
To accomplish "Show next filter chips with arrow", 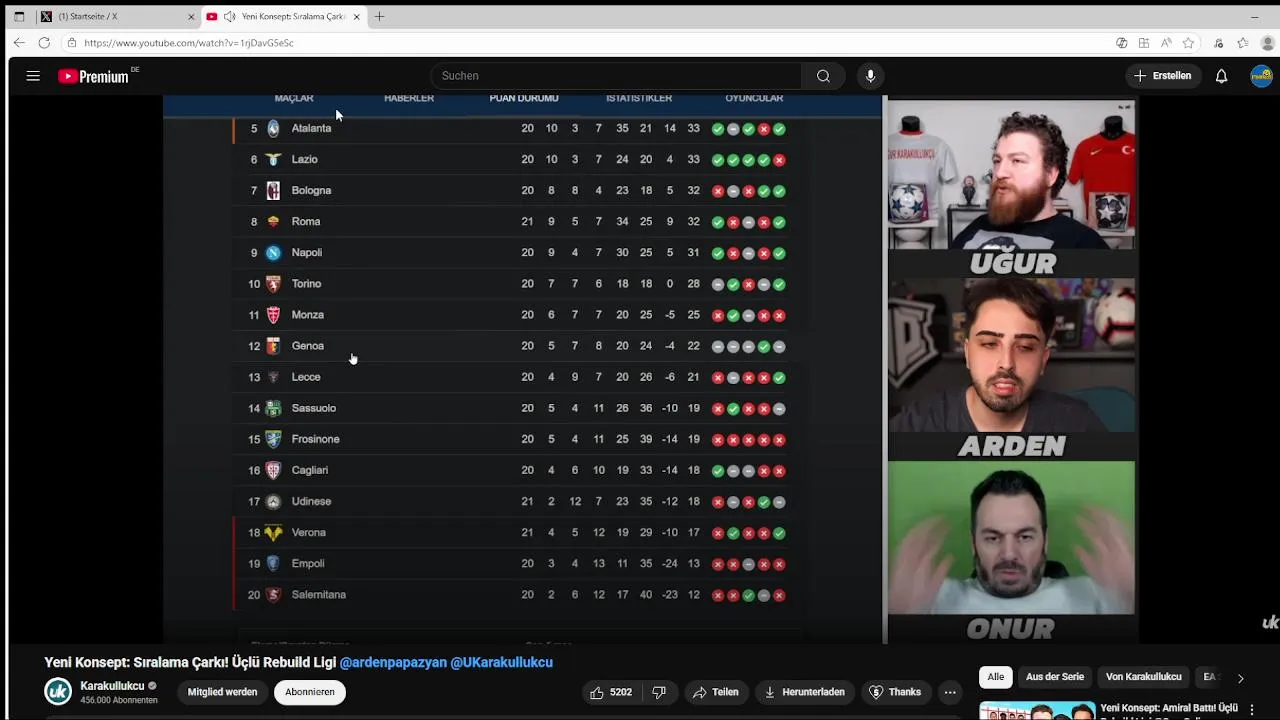I will point(1240,678).
